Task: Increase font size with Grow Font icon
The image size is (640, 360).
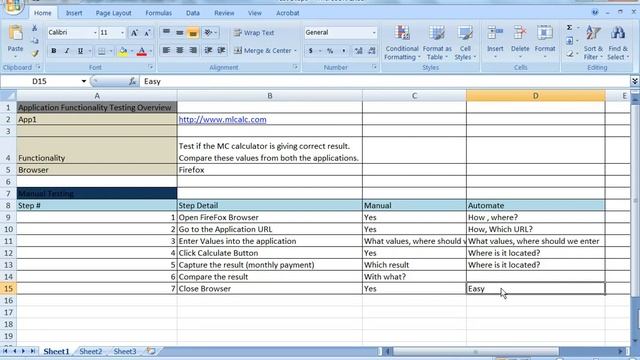Action: point(134,33)
